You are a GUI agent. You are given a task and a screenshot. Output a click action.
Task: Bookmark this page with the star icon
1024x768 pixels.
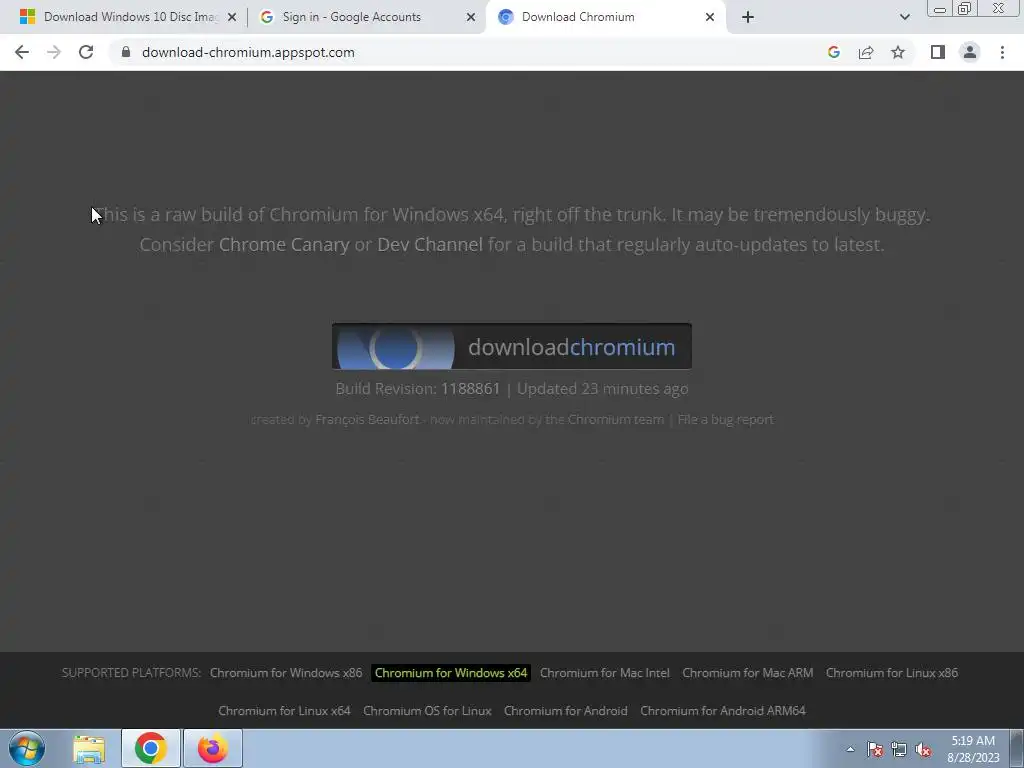click(898, 52)
